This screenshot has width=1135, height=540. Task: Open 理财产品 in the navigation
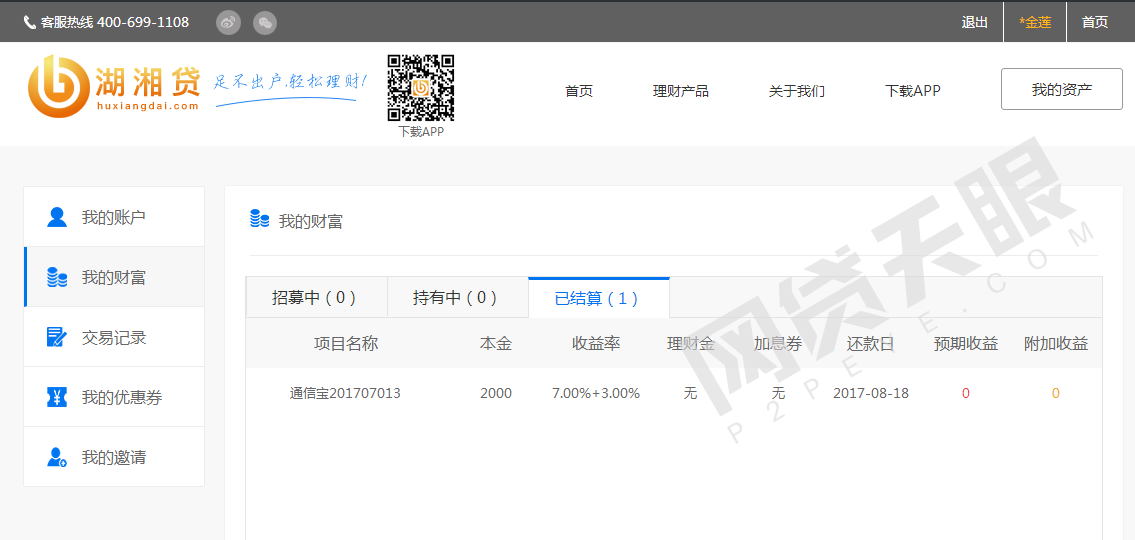[680, 91]
